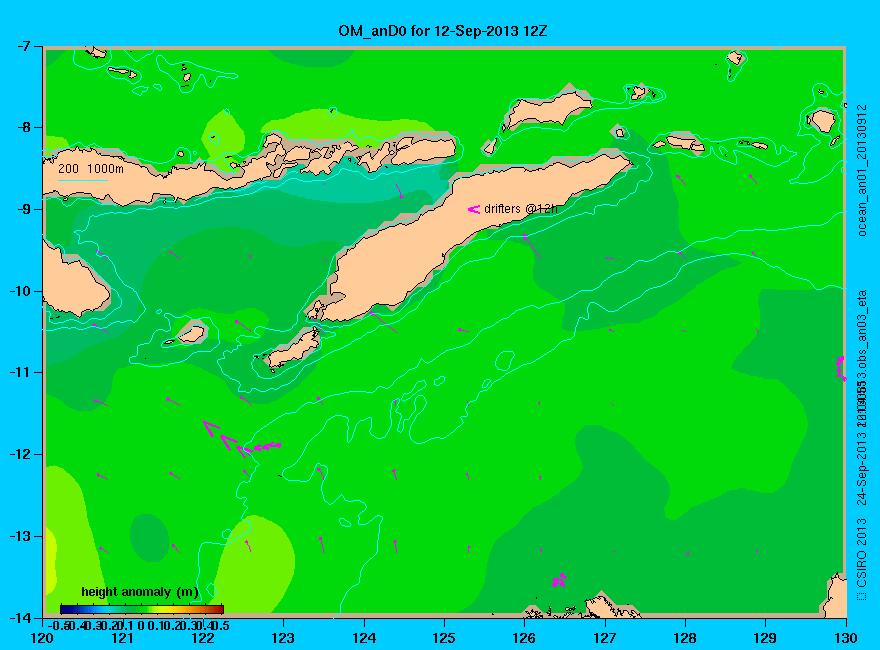
Task: Click the 'drifters @12h' legend text
Action: coord(521,209)
